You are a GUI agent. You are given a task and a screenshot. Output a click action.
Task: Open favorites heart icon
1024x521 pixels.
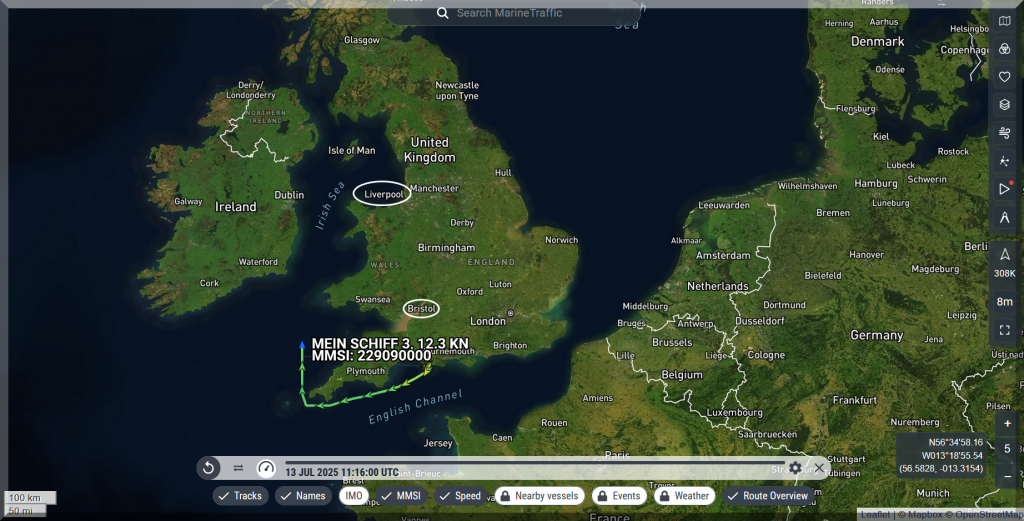tap(1005, 77)
